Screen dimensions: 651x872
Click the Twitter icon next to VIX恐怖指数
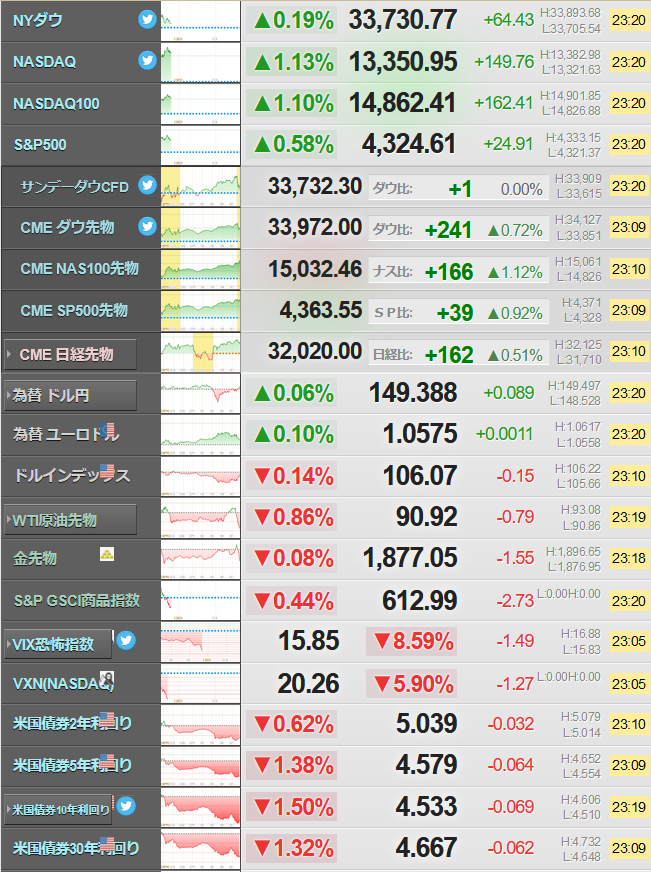tap(126, 640)
